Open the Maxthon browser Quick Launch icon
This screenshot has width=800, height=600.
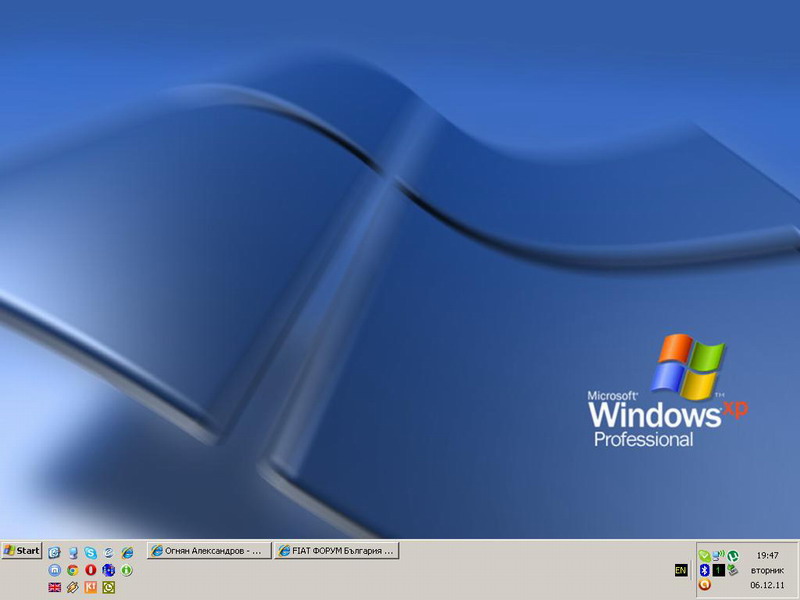click(x=55, y=570)
